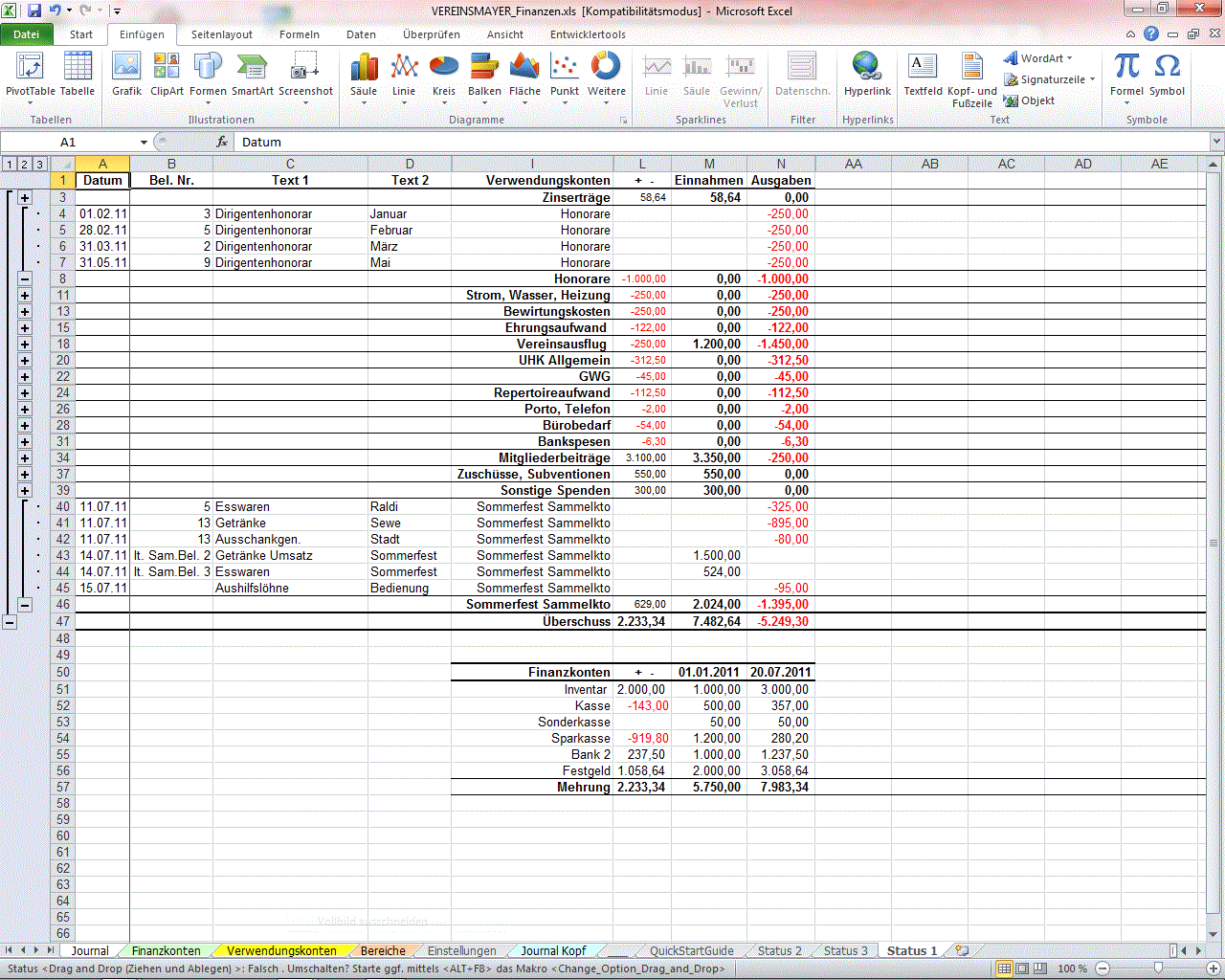Image resolution: width=1225 pixels, height=980 pixels.
Task: Switch to the Finanzkonten sheet tab
Action: coord(167,951)
